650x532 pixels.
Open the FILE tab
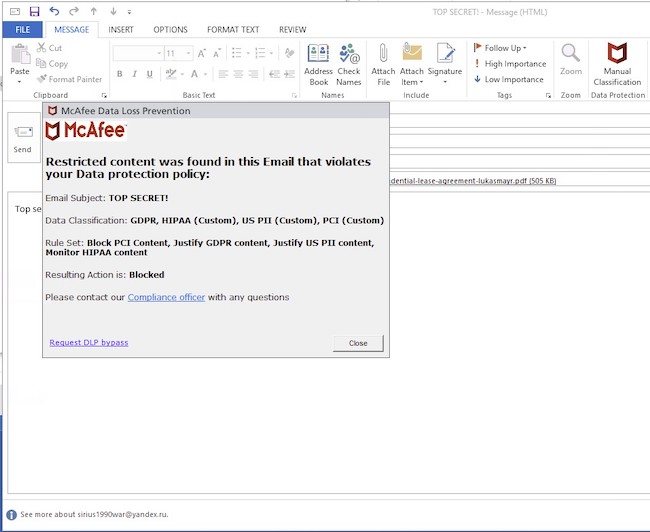pos(22,29)
